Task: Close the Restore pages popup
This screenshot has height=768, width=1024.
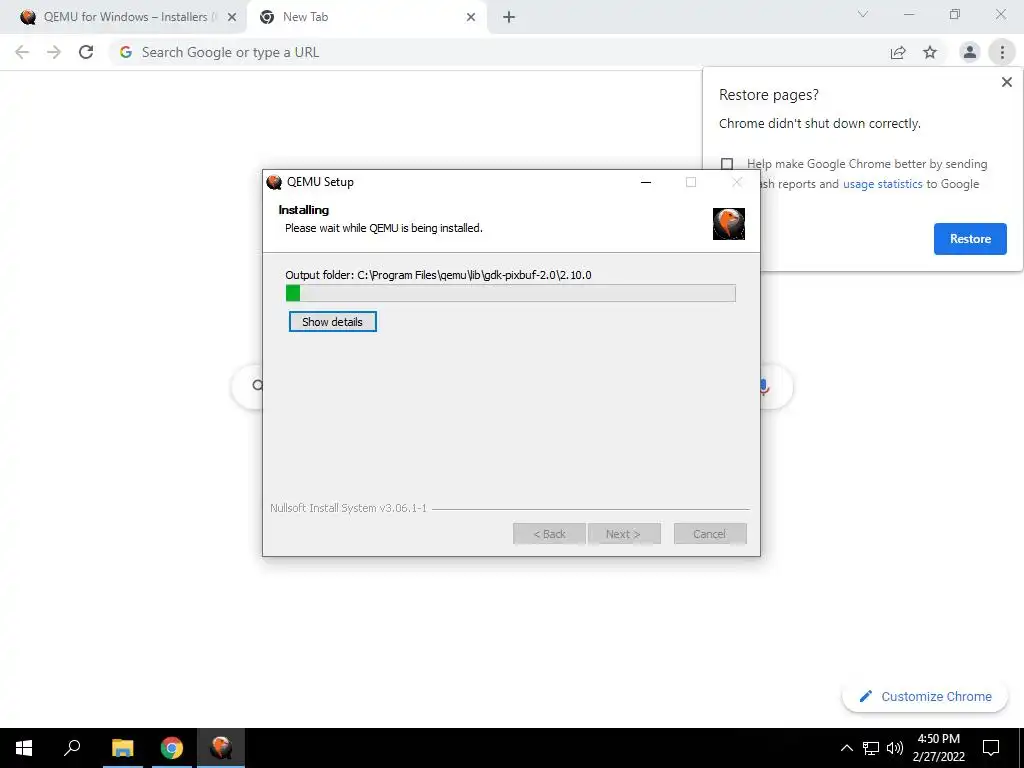Action: coord(1006,82)
